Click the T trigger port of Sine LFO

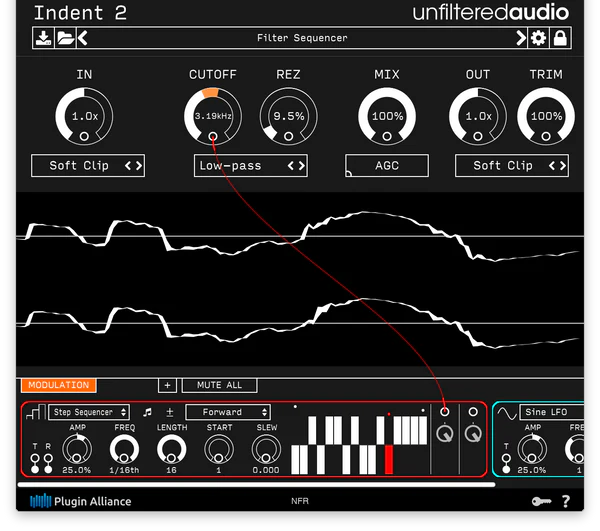tap(506, 458)
